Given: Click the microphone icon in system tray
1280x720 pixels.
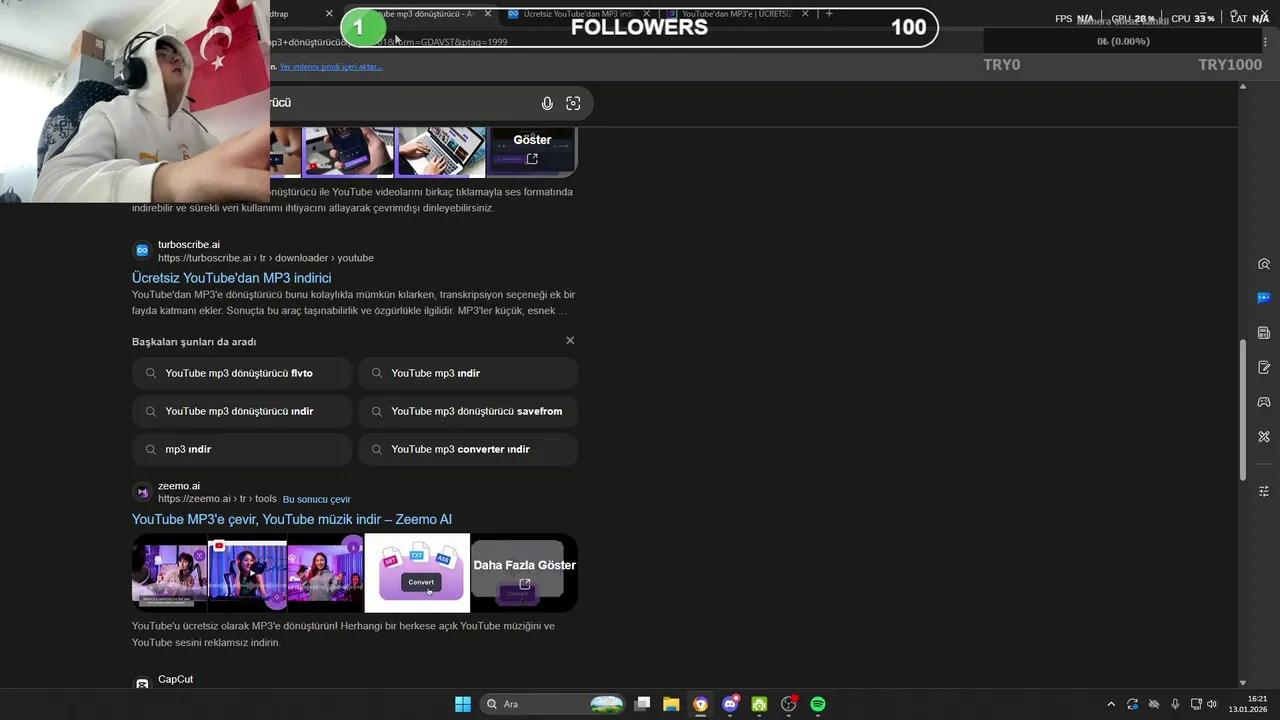Looking at the screenshot, I should 1175,704.
